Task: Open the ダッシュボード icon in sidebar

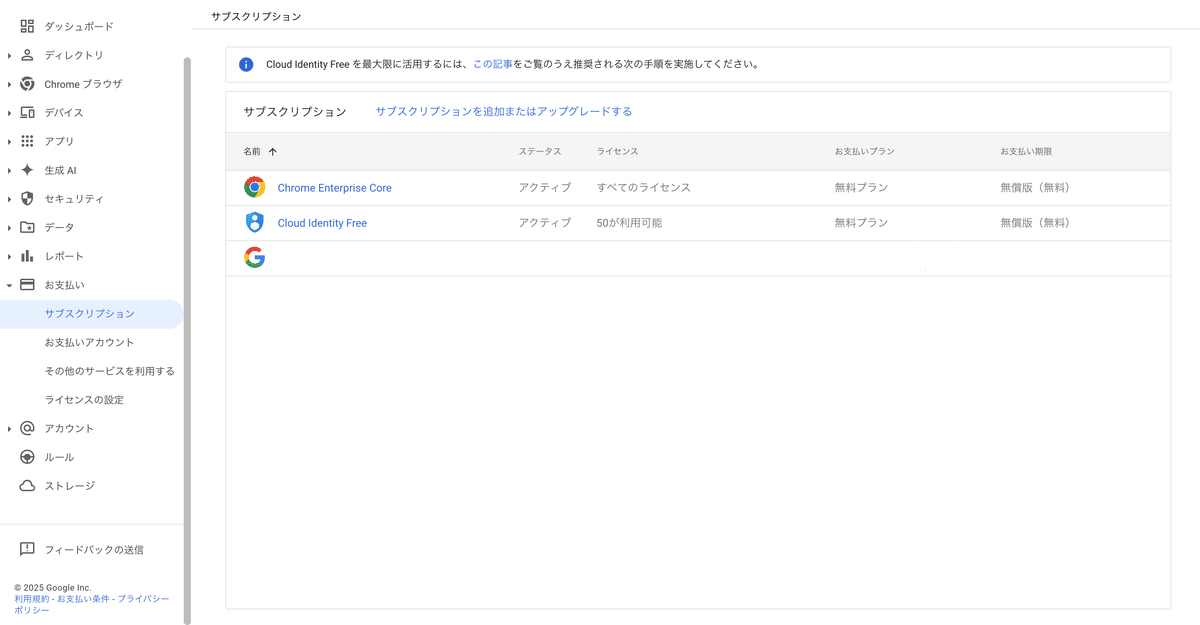Action: (x=27, y=26)
